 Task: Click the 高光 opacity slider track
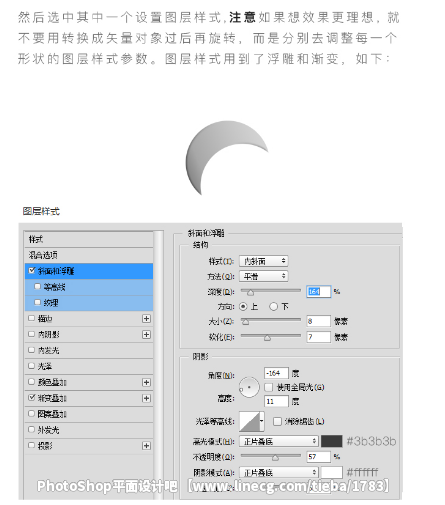pyautogui.click(x=271, y=456)
